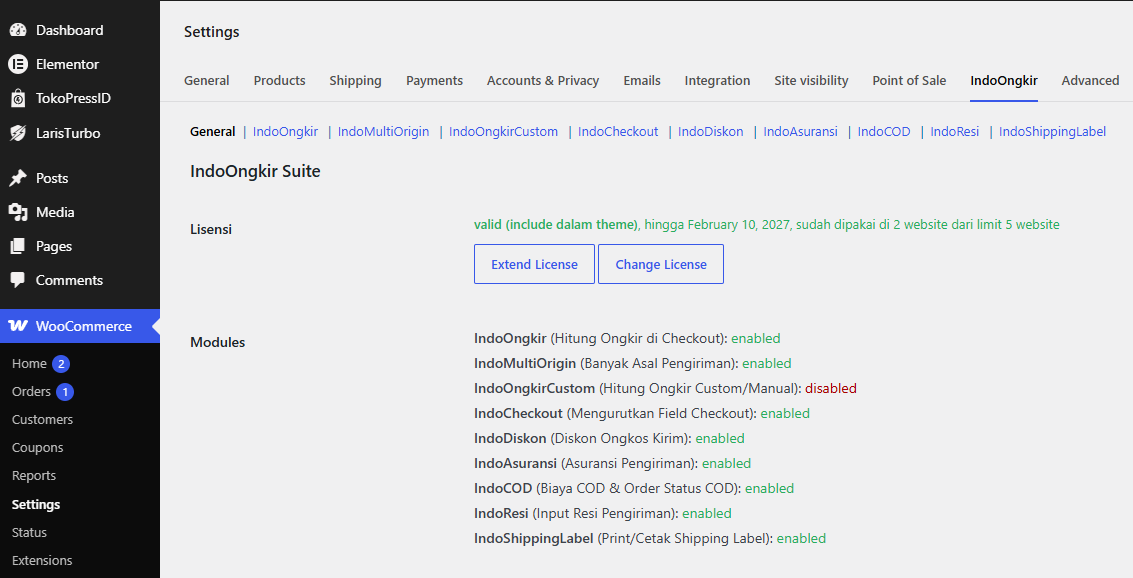Open WooCommerce Orders submenu
This screenshot has height=578, width=1133.
(31, 392)
